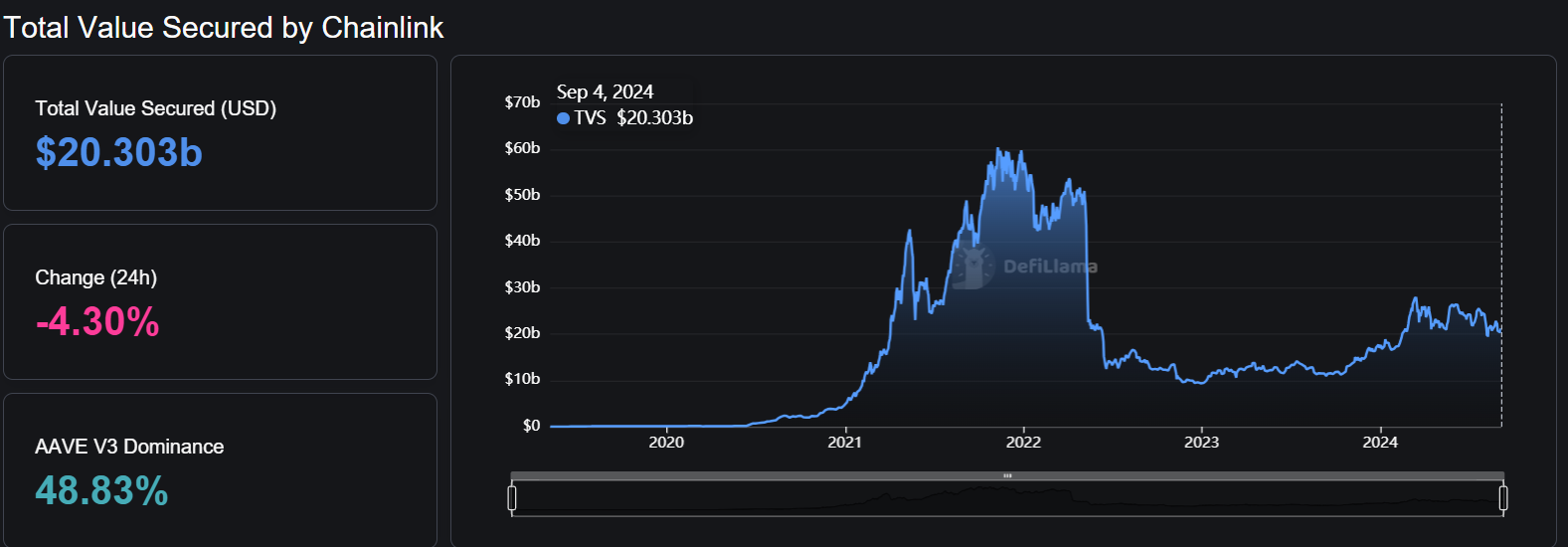Click the blue TVS legend dot
The height and width of the screenshot is (547, 1568).
point(564,118)
